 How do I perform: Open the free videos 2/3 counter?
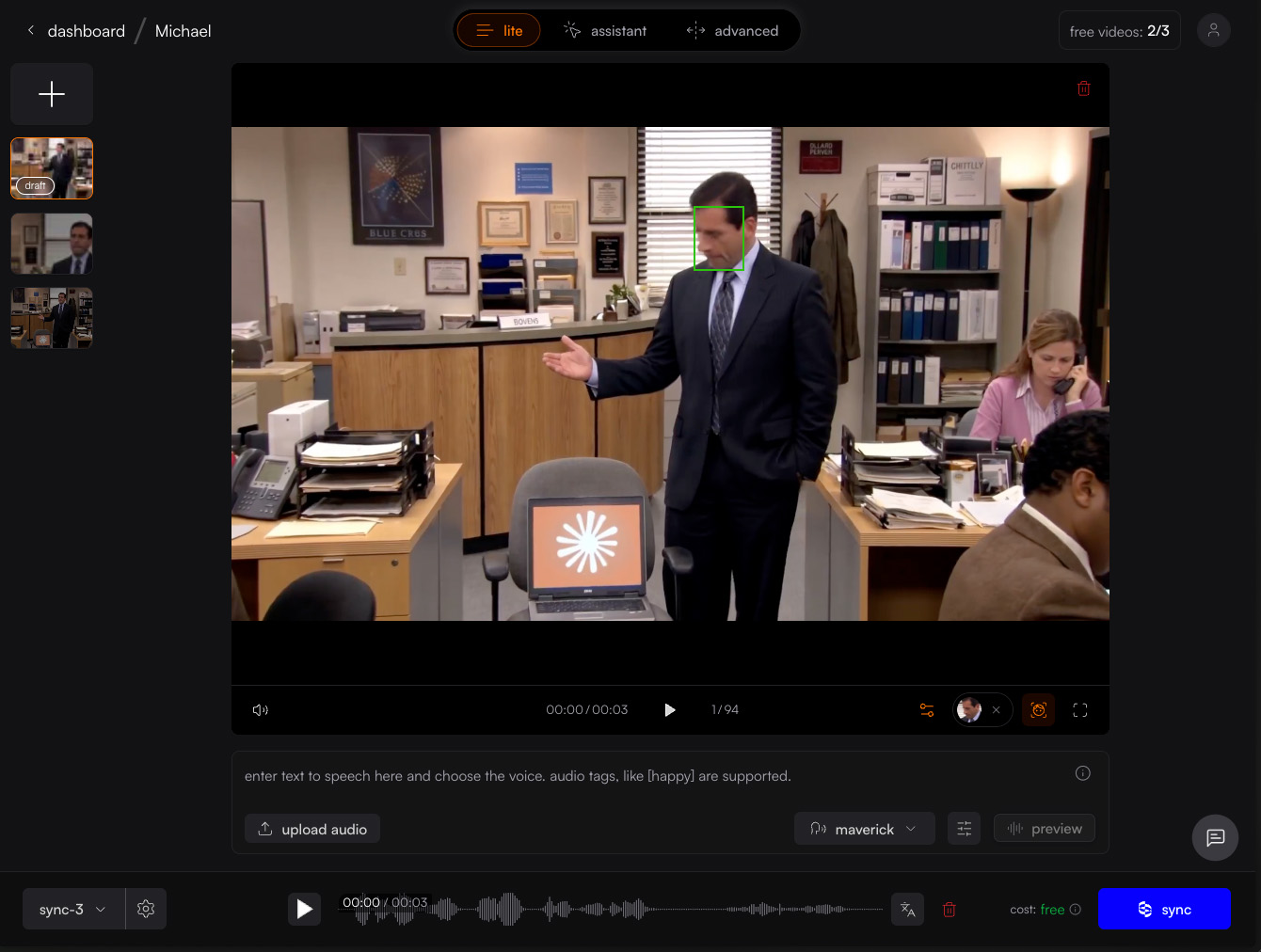pos(1120,31)
